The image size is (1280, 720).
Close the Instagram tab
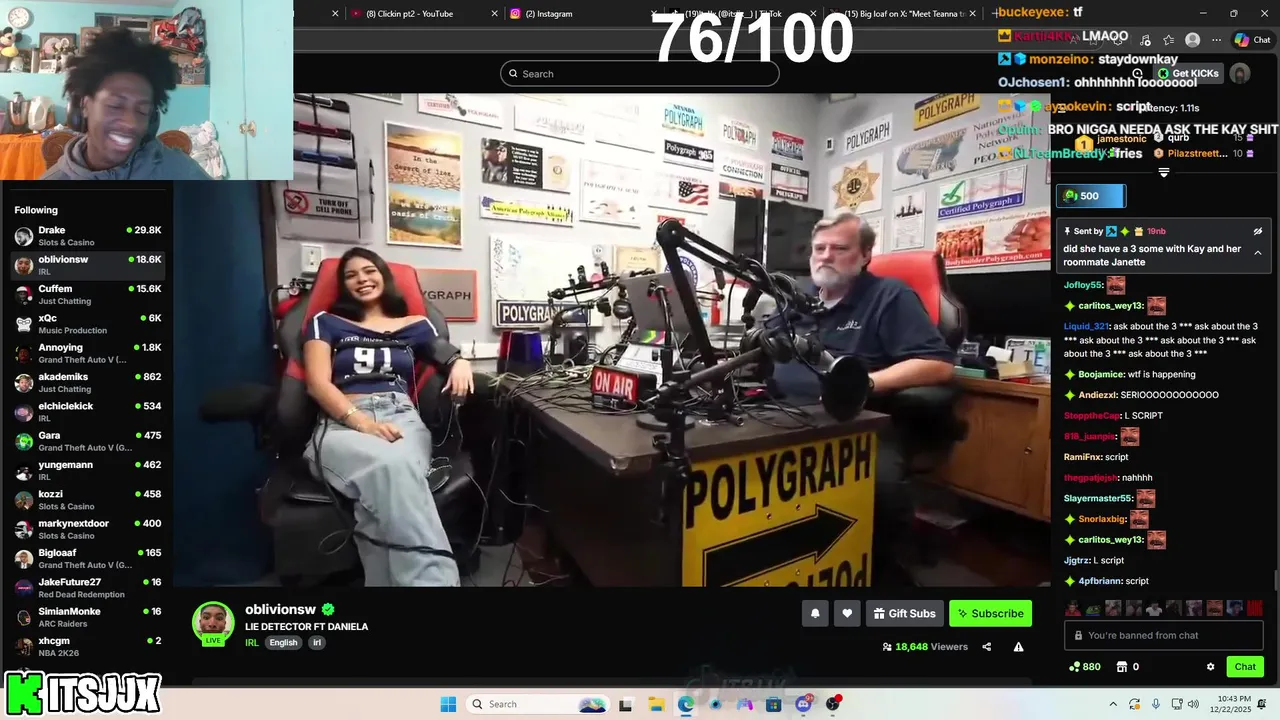tap(654, 13)
